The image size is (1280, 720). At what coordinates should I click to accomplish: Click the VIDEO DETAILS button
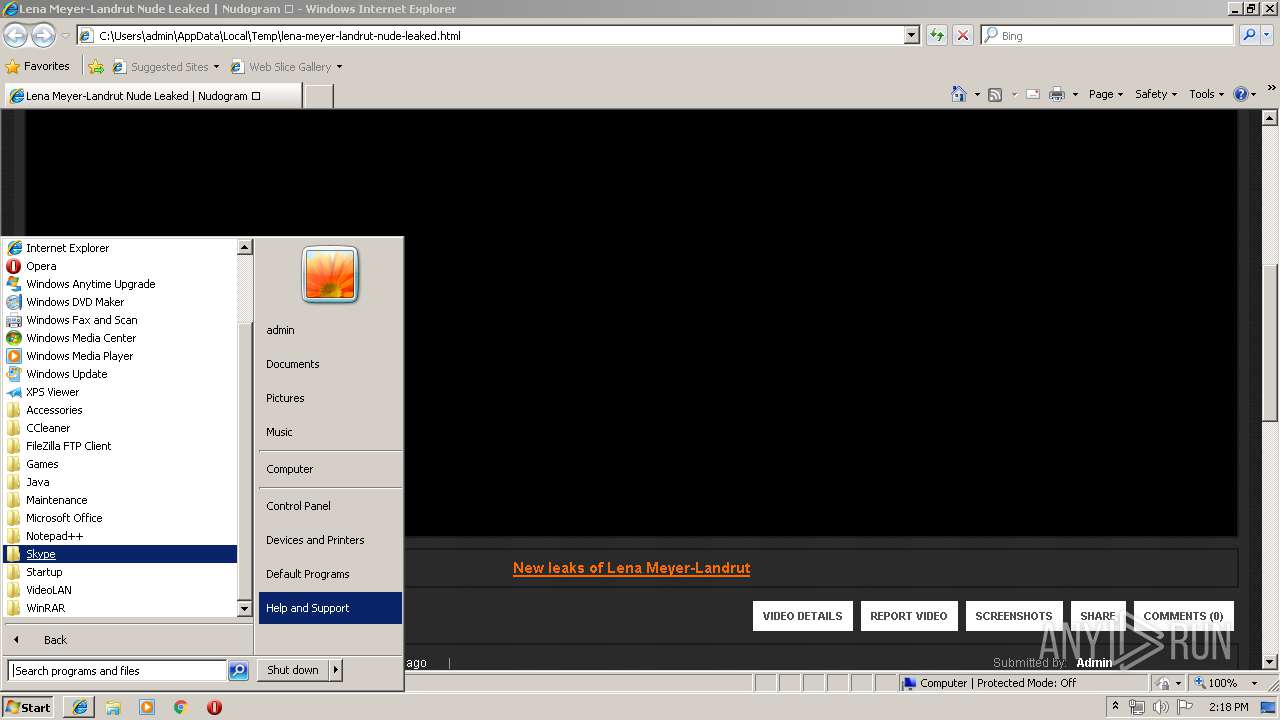(x=802, y=616)
